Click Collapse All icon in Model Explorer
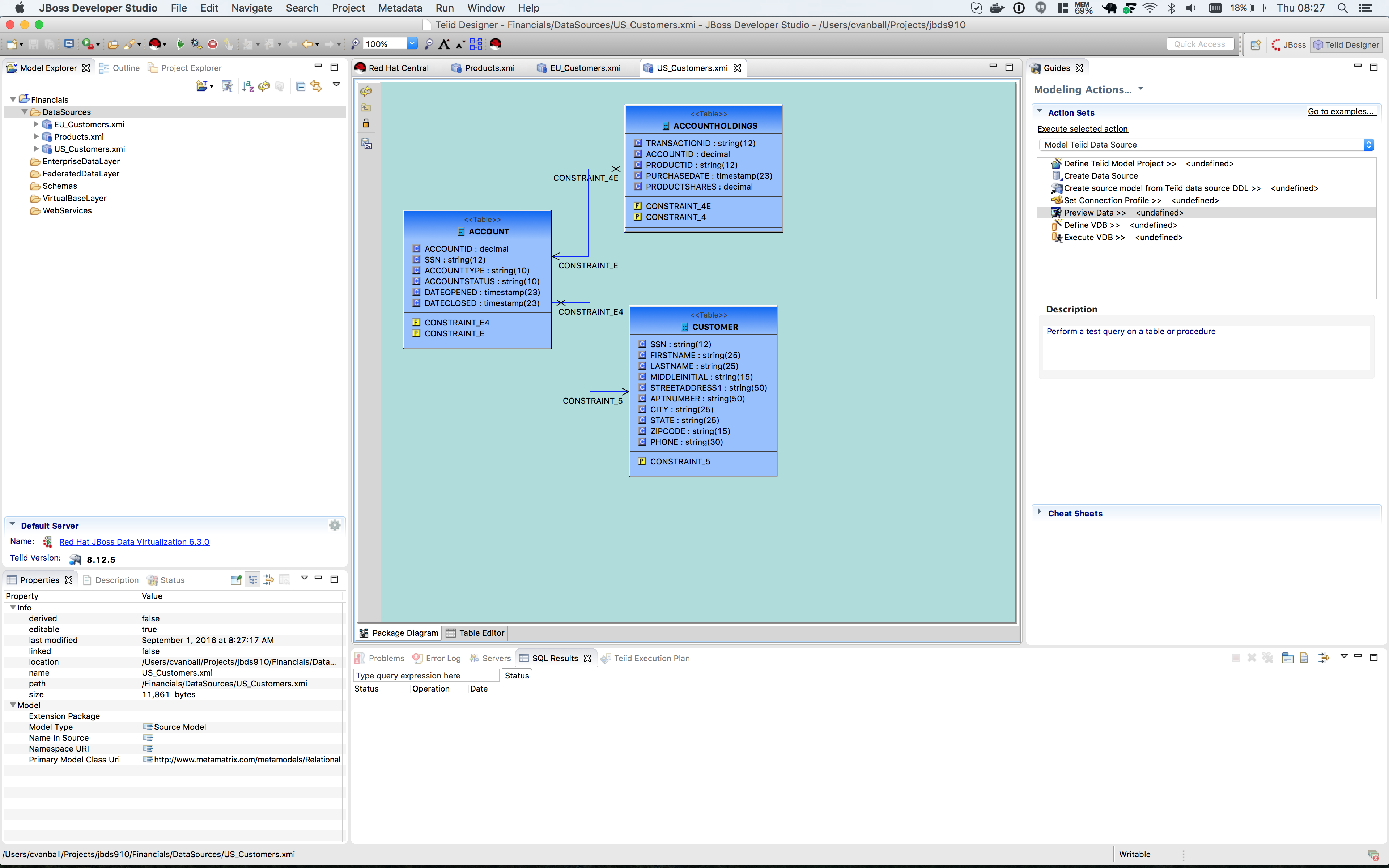 point(300,86)
